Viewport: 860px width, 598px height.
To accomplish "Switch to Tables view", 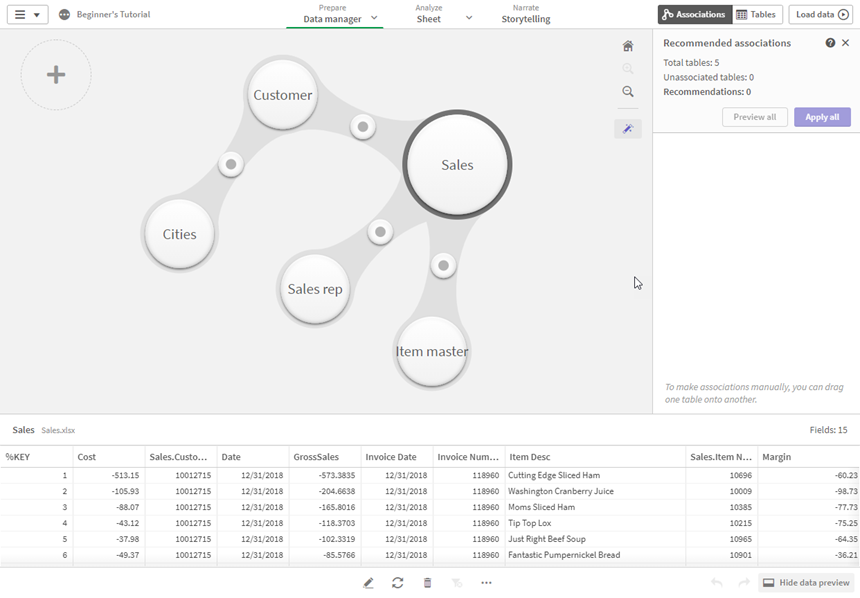I will 757,14.
